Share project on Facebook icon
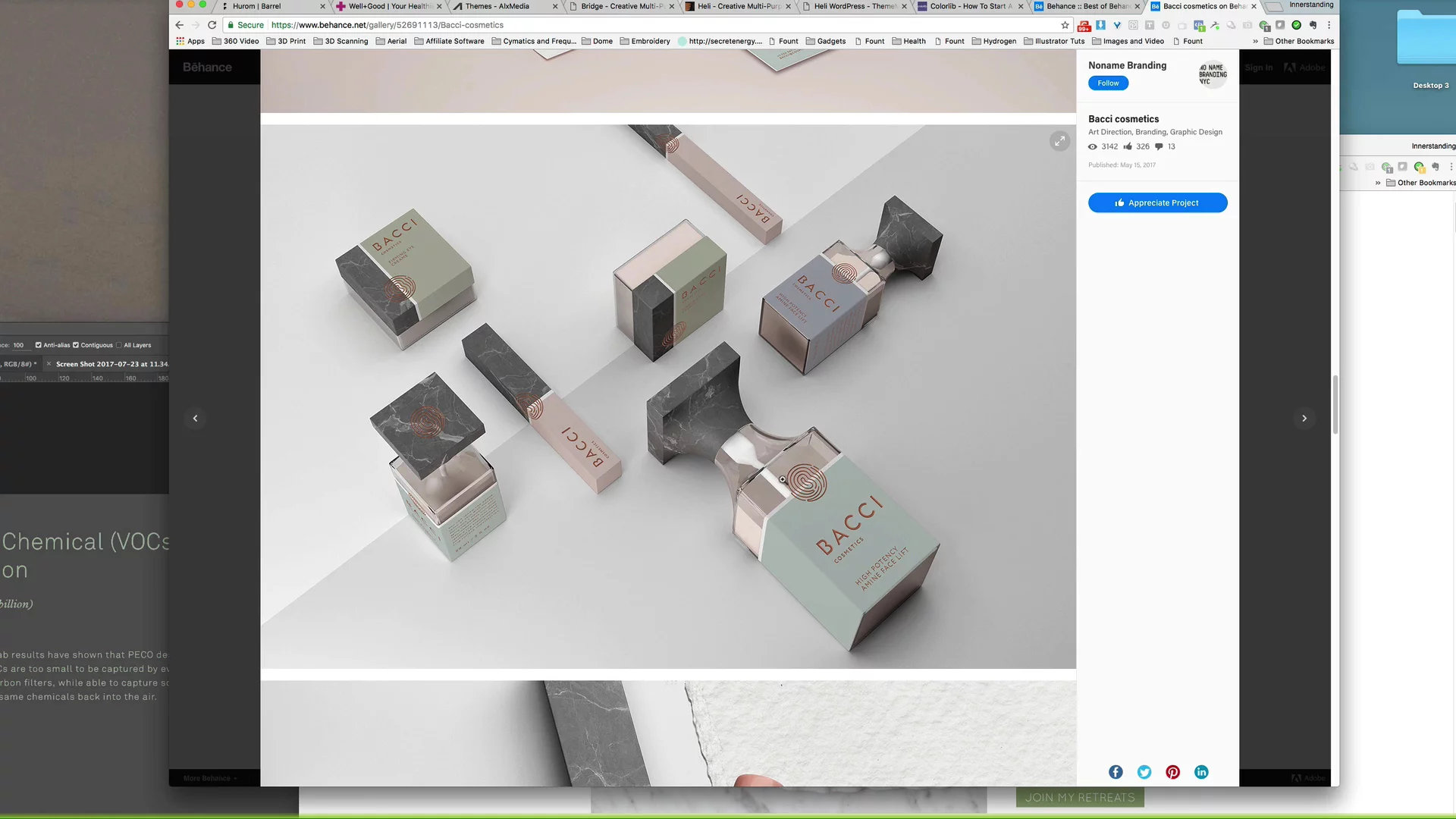 point(1116,772)
